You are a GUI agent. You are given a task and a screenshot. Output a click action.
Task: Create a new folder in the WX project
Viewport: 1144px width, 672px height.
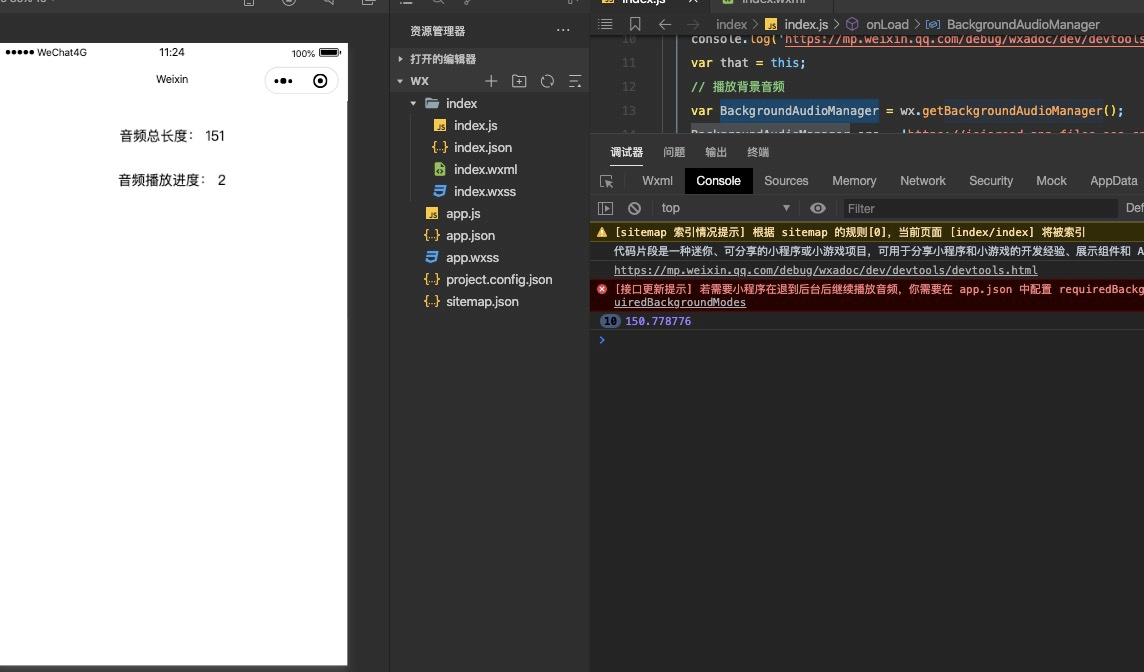click(x=519, y=81)
